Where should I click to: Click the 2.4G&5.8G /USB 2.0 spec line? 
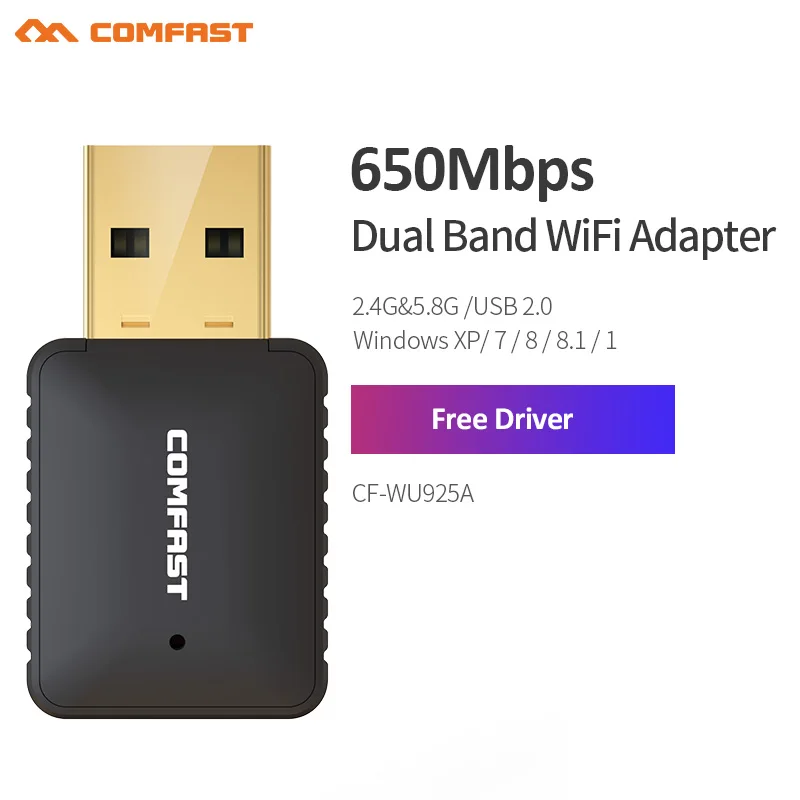pos(452,306)
